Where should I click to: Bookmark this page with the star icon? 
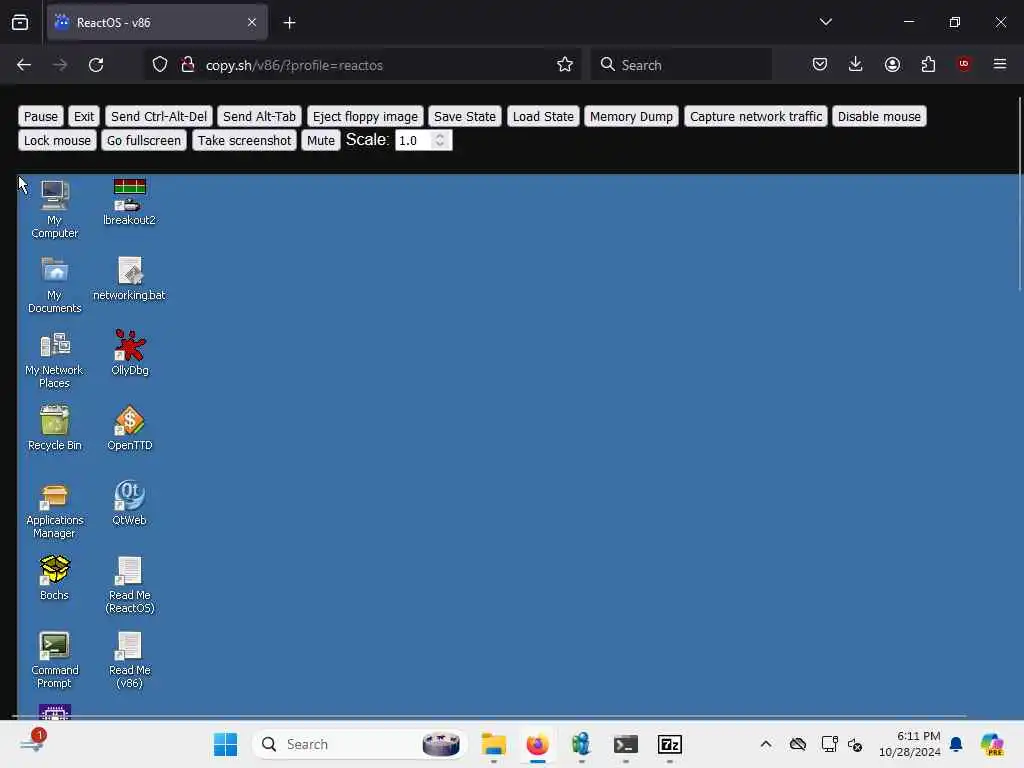tap(565, 64)
